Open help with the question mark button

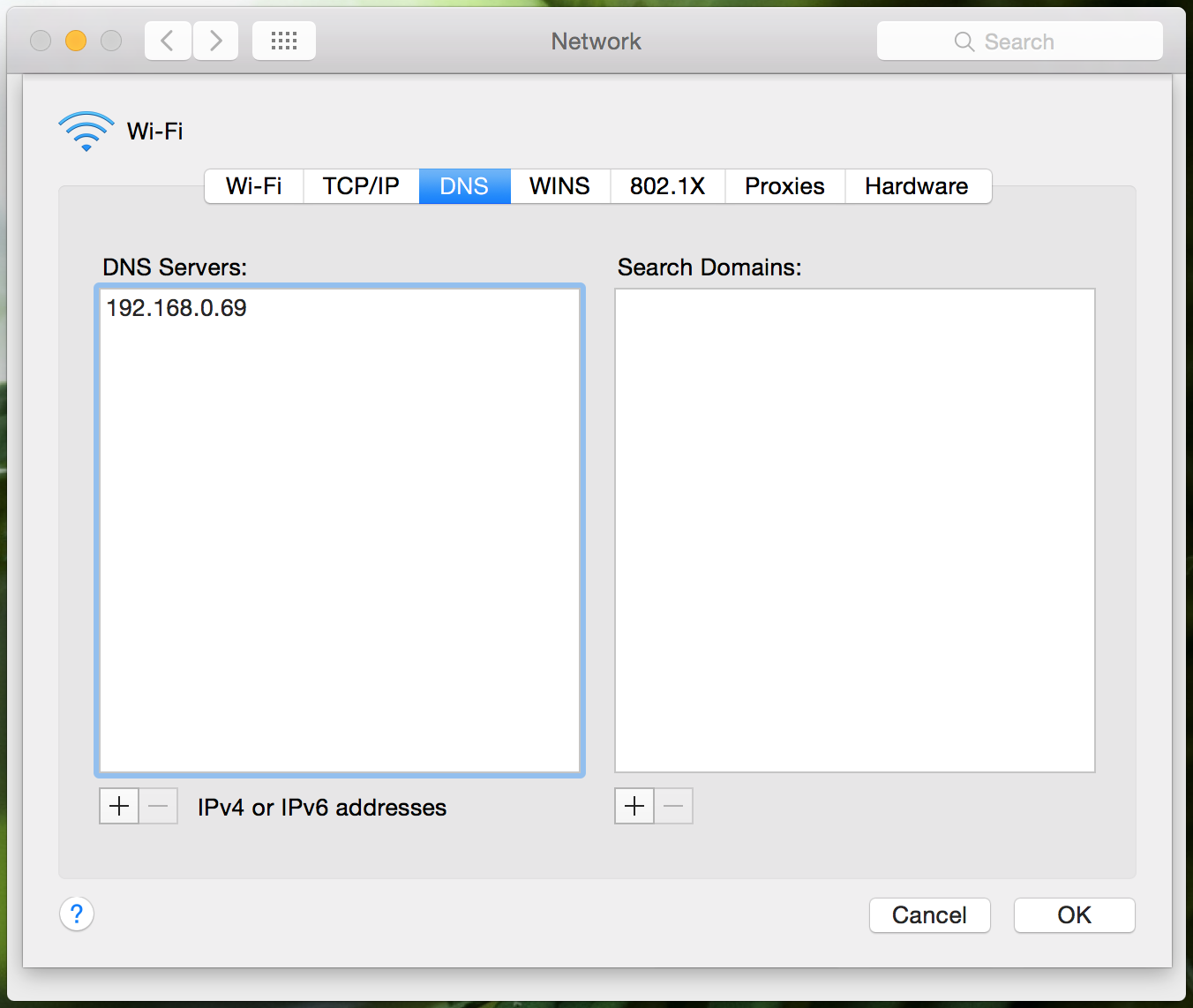tap(77, 914)
